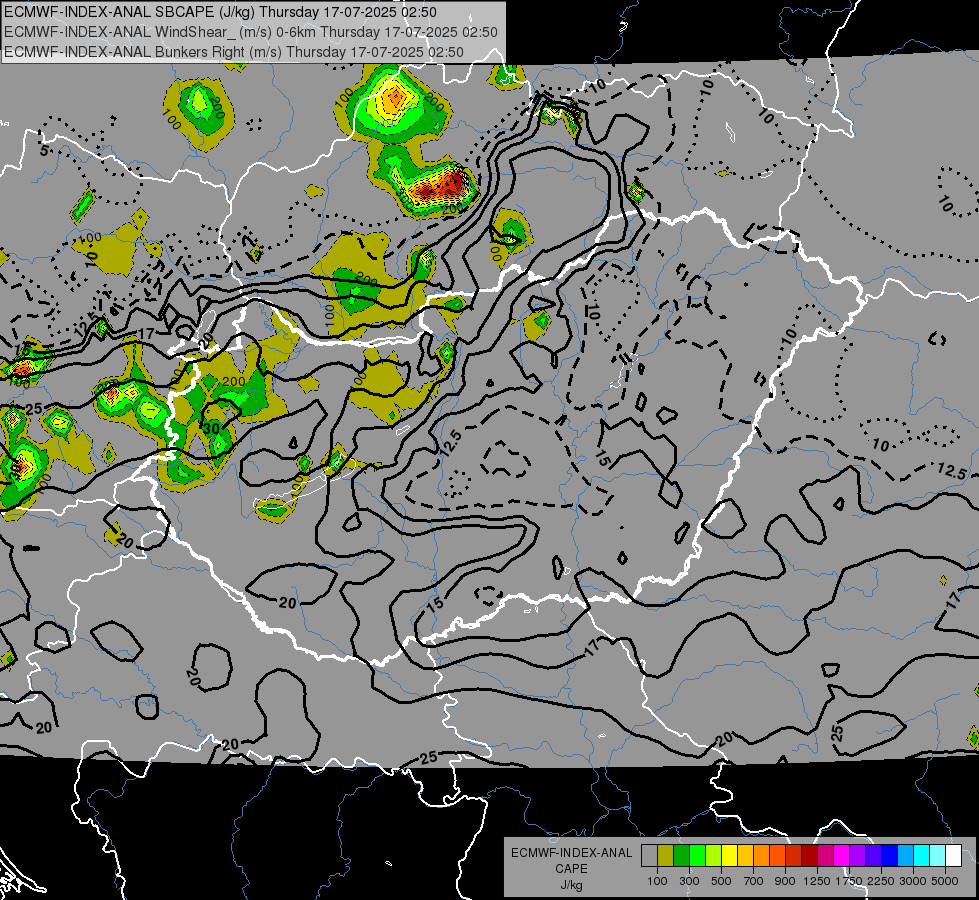Click the 100 value under the legend
The image size is (979, 900).
(657, 881)
